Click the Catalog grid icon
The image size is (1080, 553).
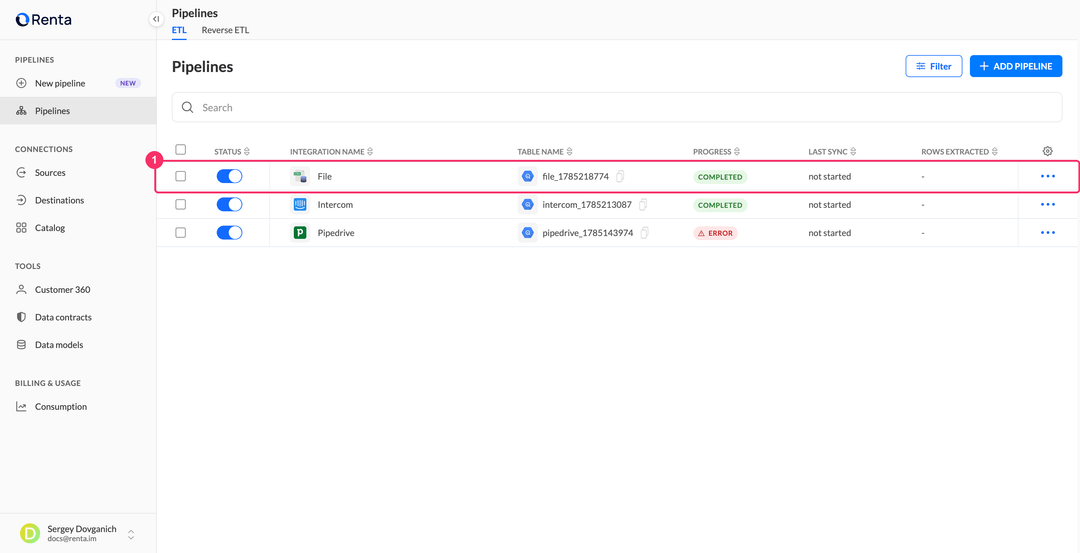pos(21,228)
